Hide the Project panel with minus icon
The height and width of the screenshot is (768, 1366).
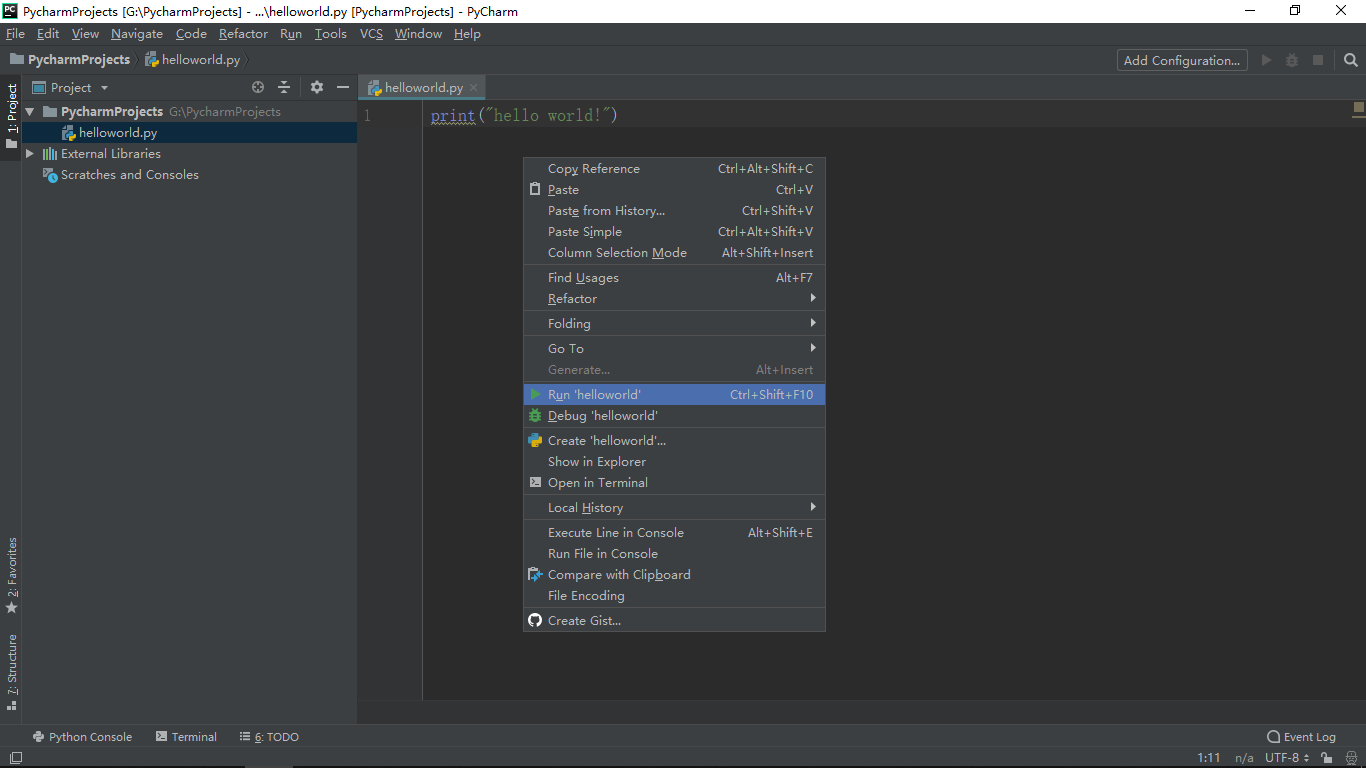(x=343, y=87)
